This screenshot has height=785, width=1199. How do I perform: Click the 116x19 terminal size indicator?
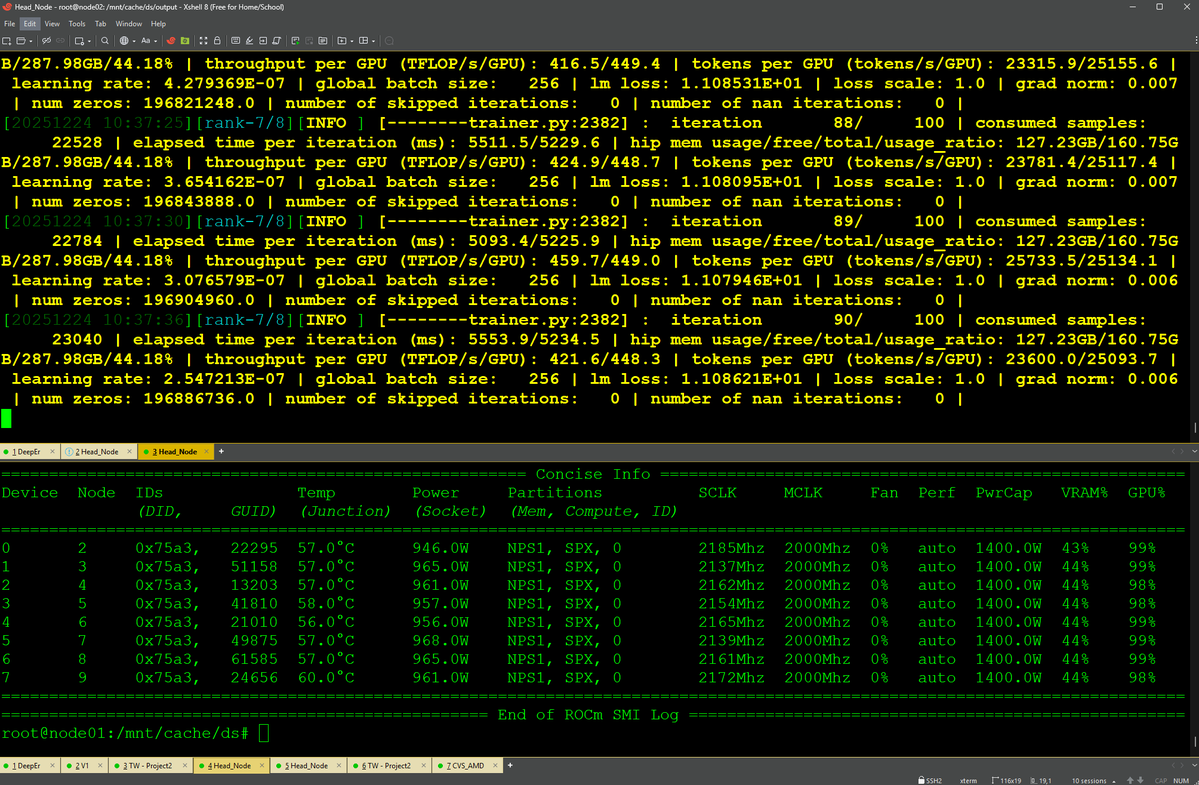point(1006,780)
